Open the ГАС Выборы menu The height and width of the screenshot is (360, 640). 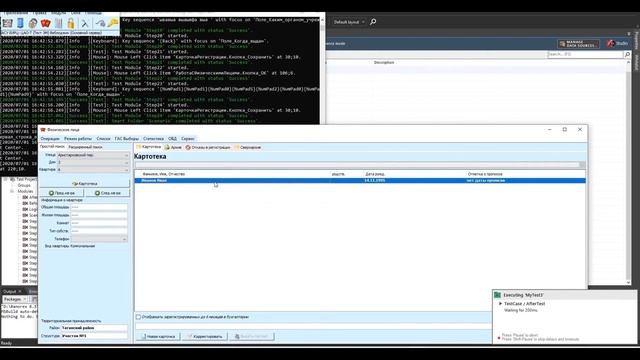[127, 139]
